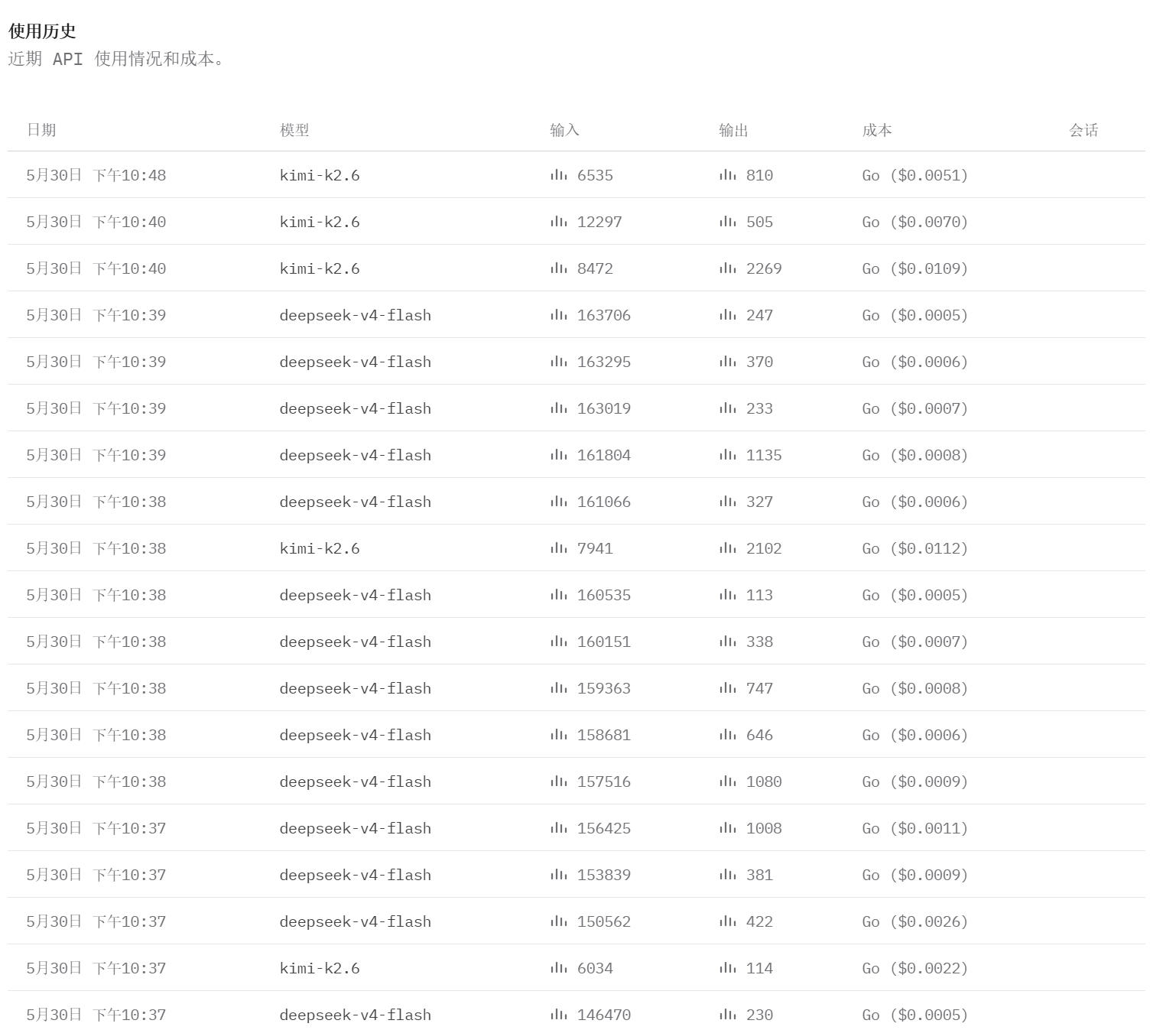Select the cost cell Go ($0.0026)
The image size is (1176, 1030).
(x=915, y=921)
